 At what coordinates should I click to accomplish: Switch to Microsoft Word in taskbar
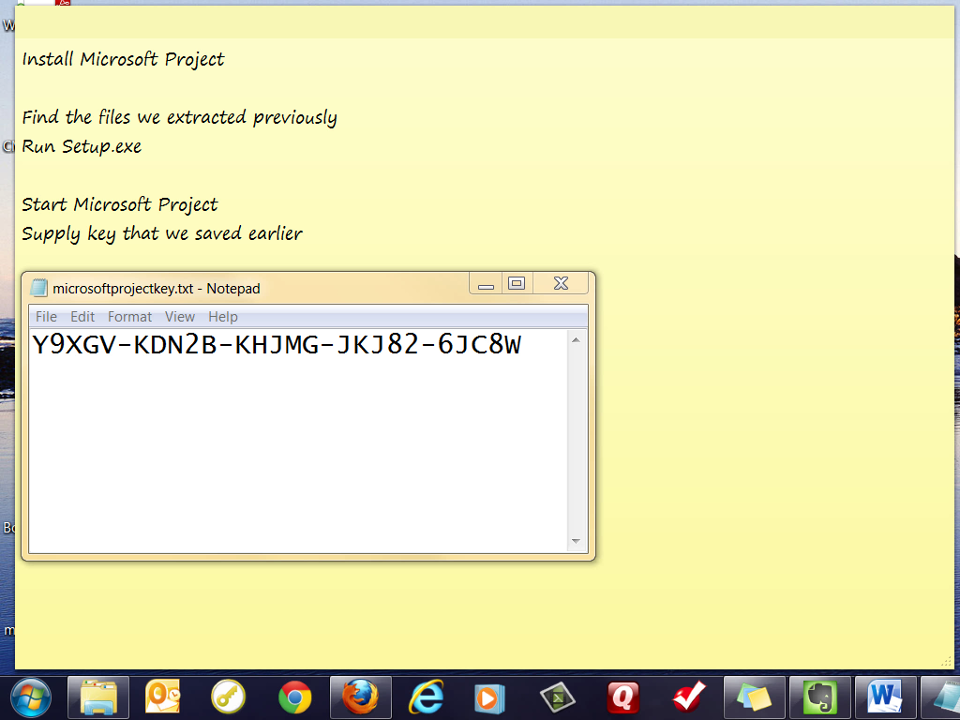point(886,696)
